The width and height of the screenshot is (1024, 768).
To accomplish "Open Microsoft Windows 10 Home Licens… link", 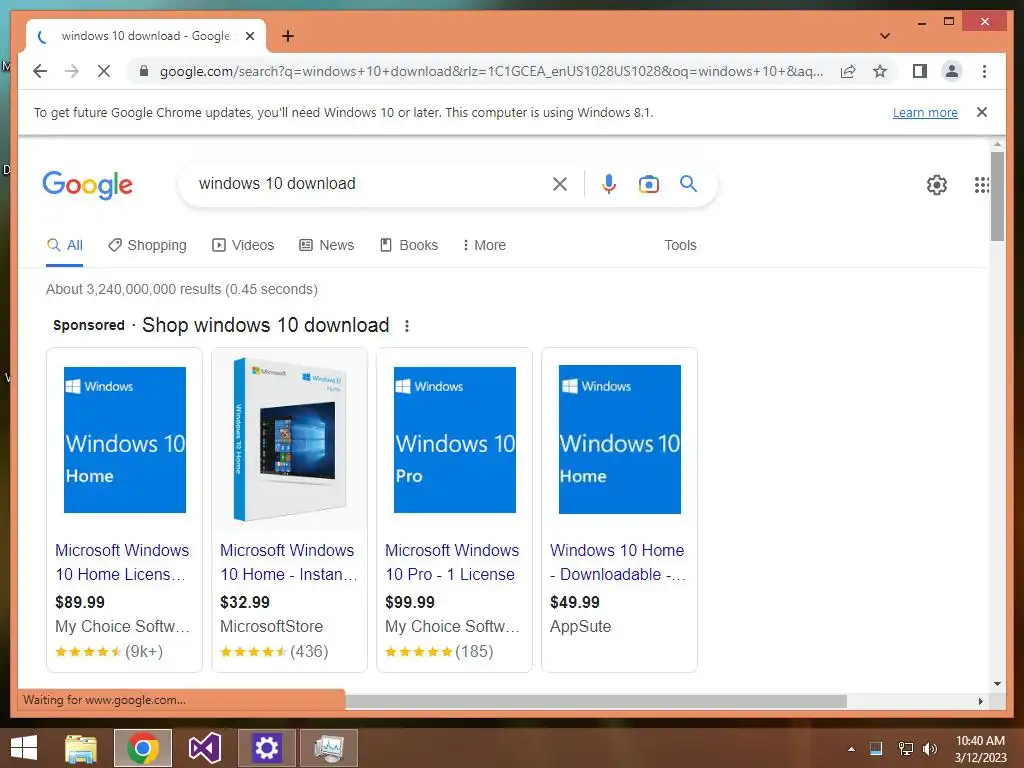I will [x=122, y=562].
